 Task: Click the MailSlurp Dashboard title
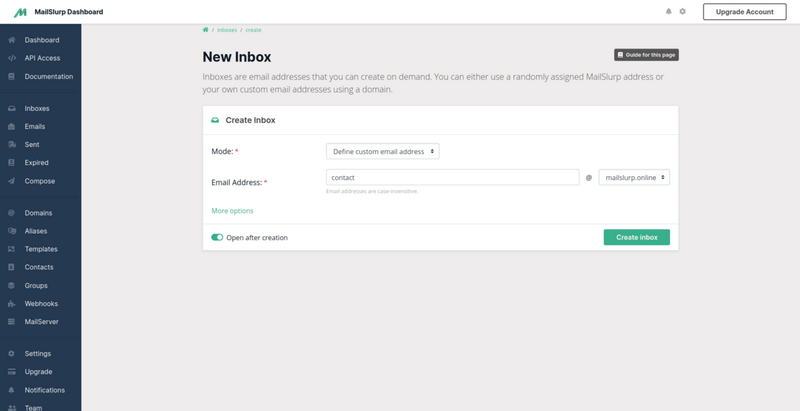[69, 12]
